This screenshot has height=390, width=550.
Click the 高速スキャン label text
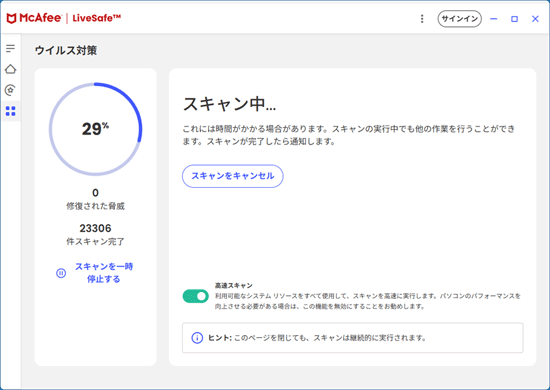coord(234,285)
